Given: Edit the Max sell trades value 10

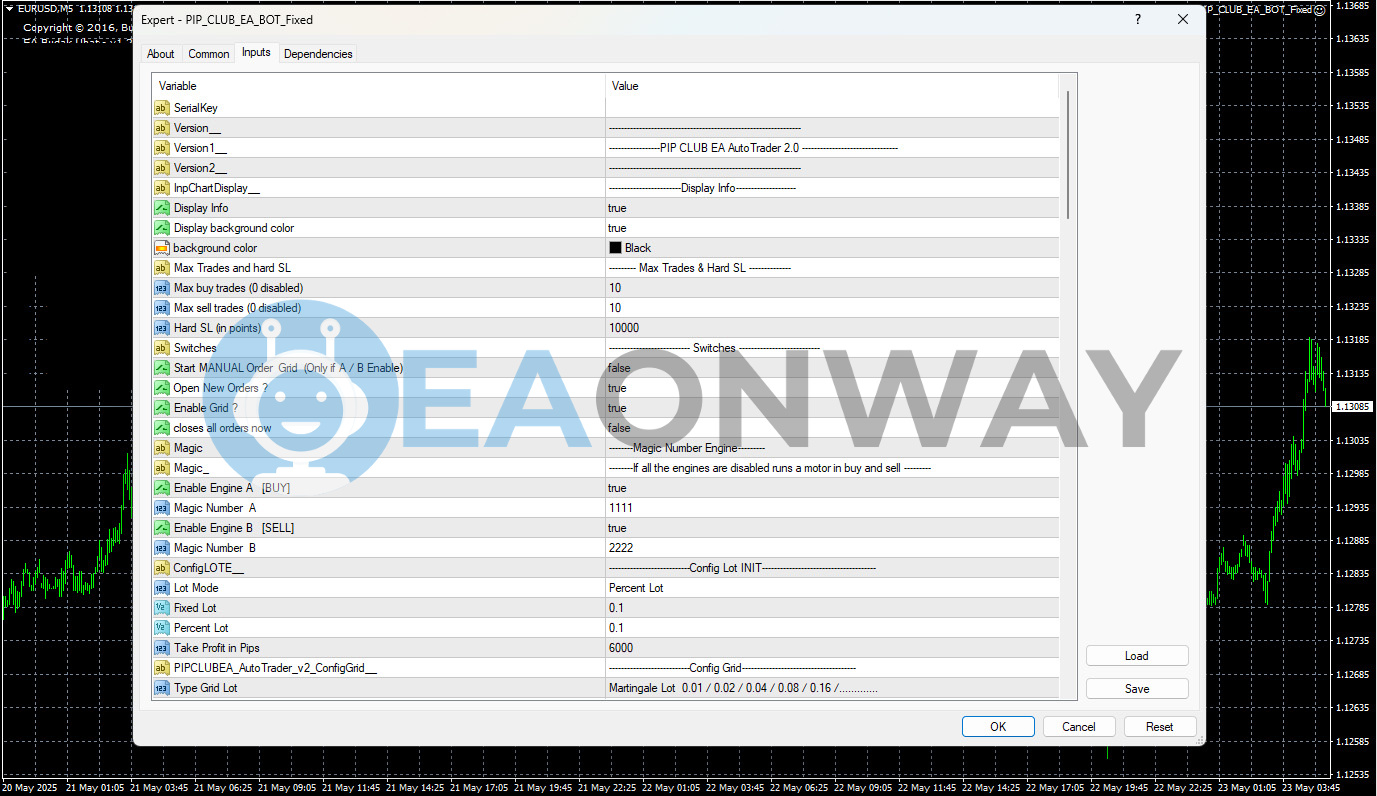Looking at the screenshot, I should point(832,308).
